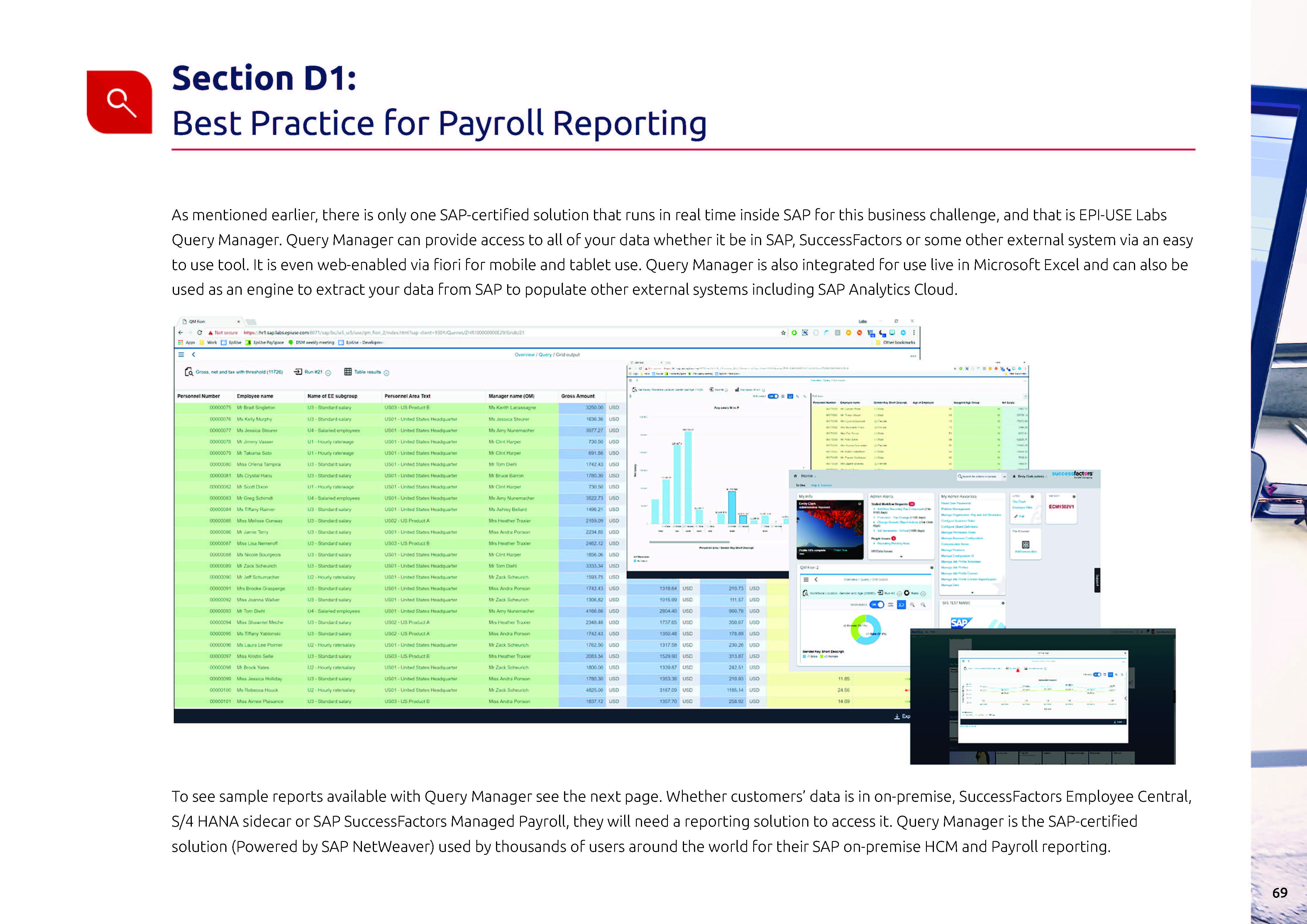Screen dimensions: 1307x924
Task: Click the Overview breadcrumb link
Action: 524,355
